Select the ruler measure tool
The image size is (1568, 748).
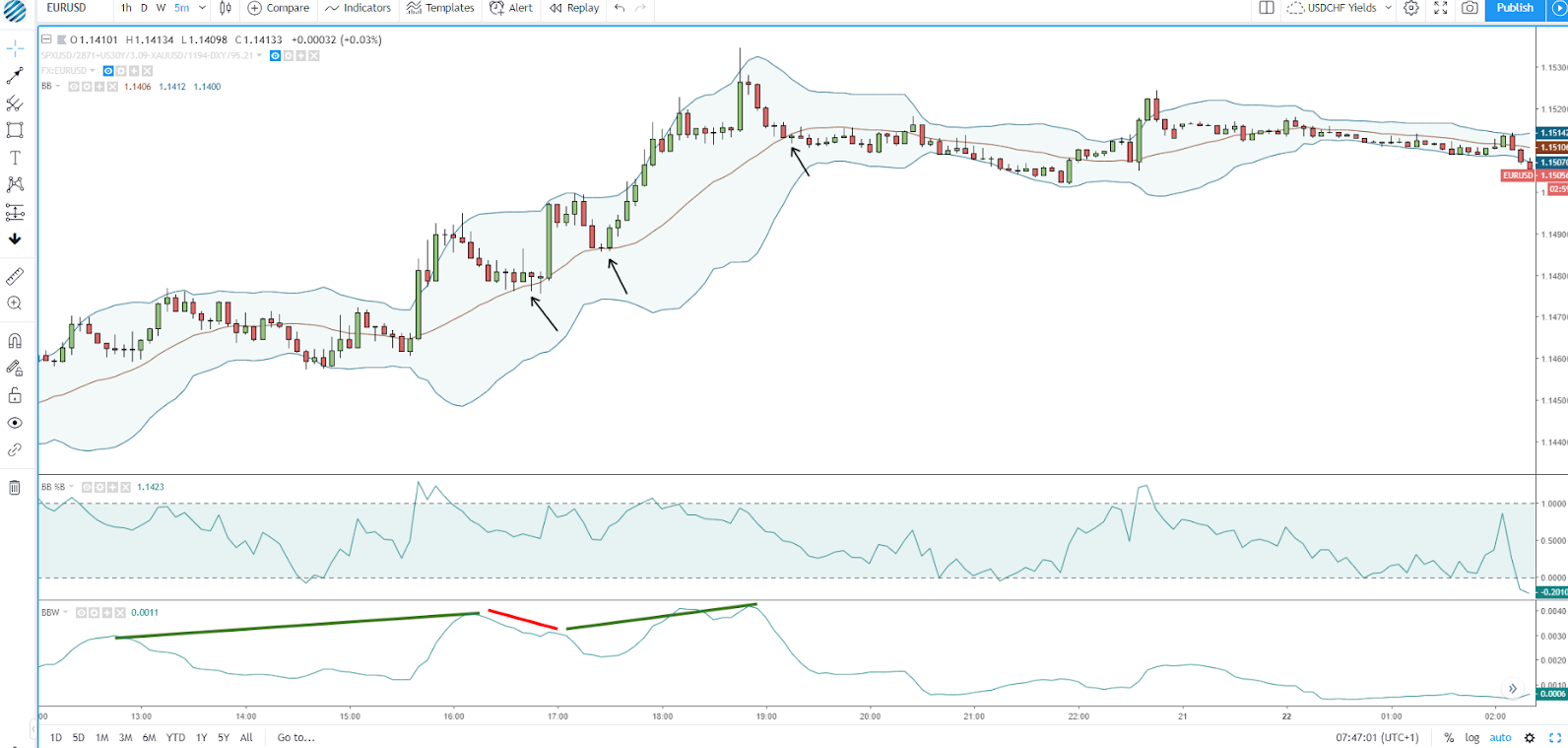click(x=15, y=277)
